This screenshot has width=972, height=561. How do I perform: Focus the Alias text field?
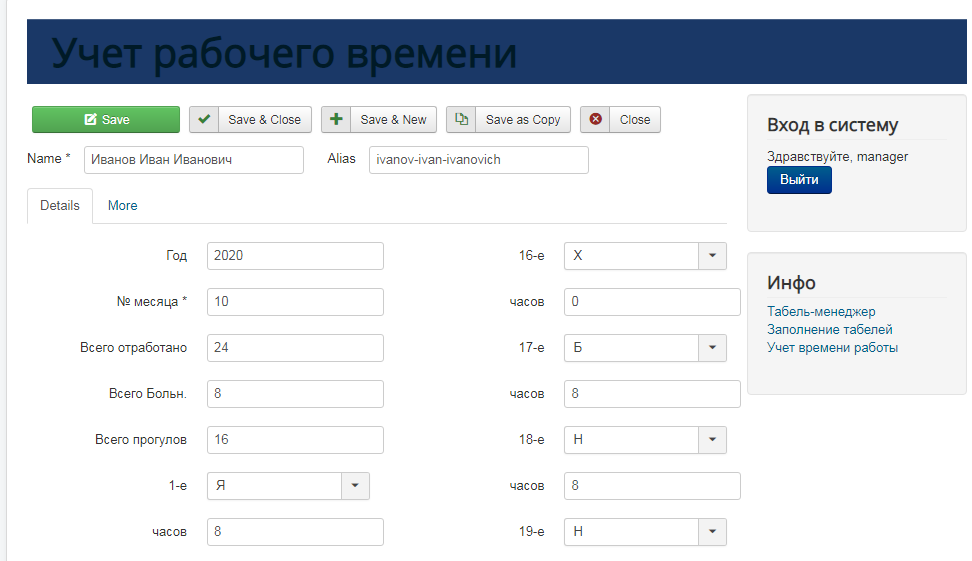click(478, 160)
